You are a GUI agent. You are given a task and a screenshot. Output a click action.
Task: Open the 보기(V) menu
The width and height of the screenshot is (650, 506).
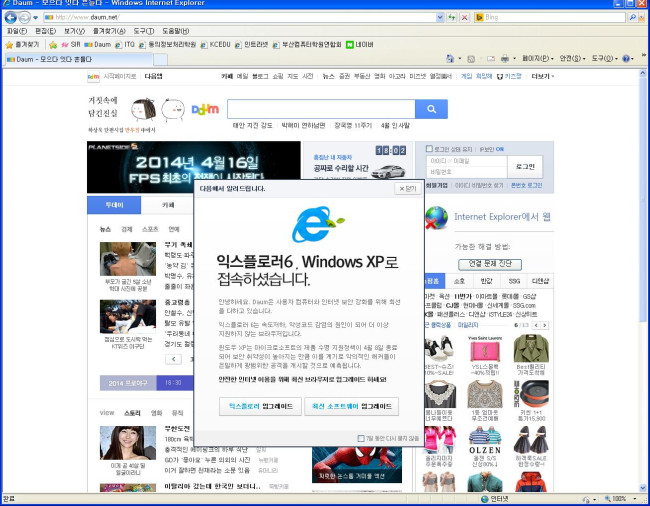74,31
